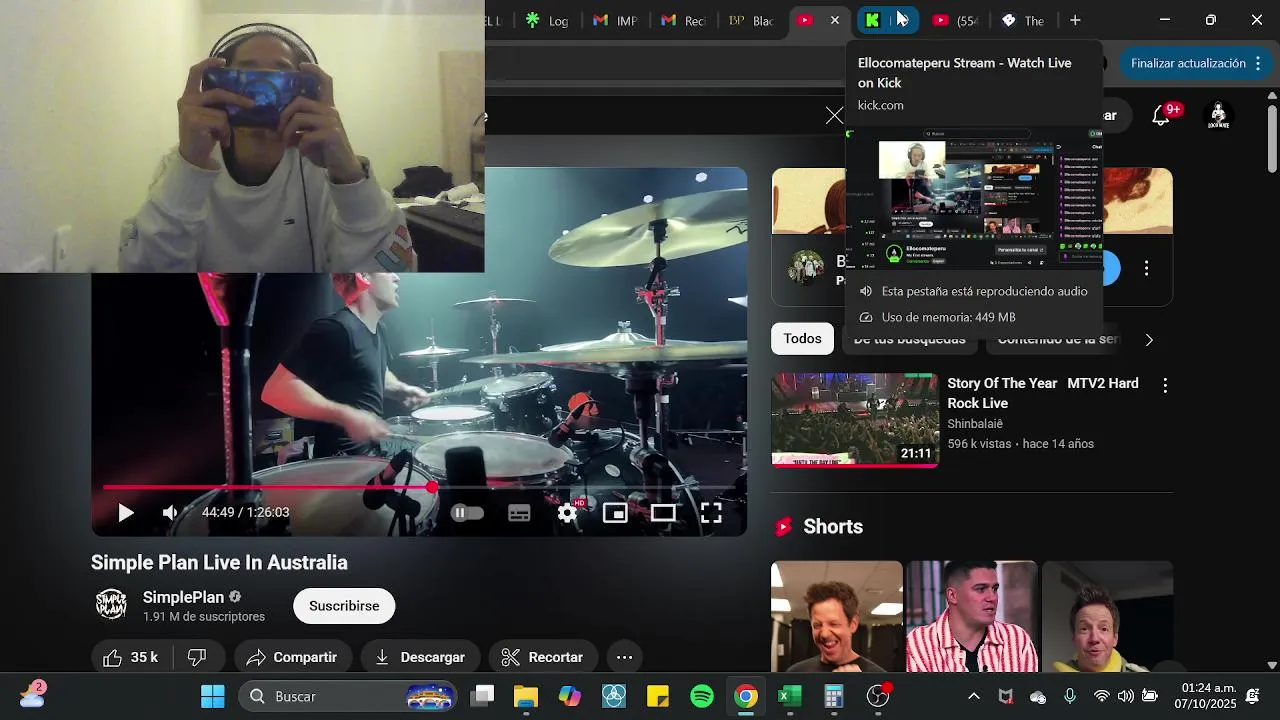The width and height of the screenshot is (1280, 720).
Task: Open the SimplePlan channel avatar
Action: (x=111, y=604)
